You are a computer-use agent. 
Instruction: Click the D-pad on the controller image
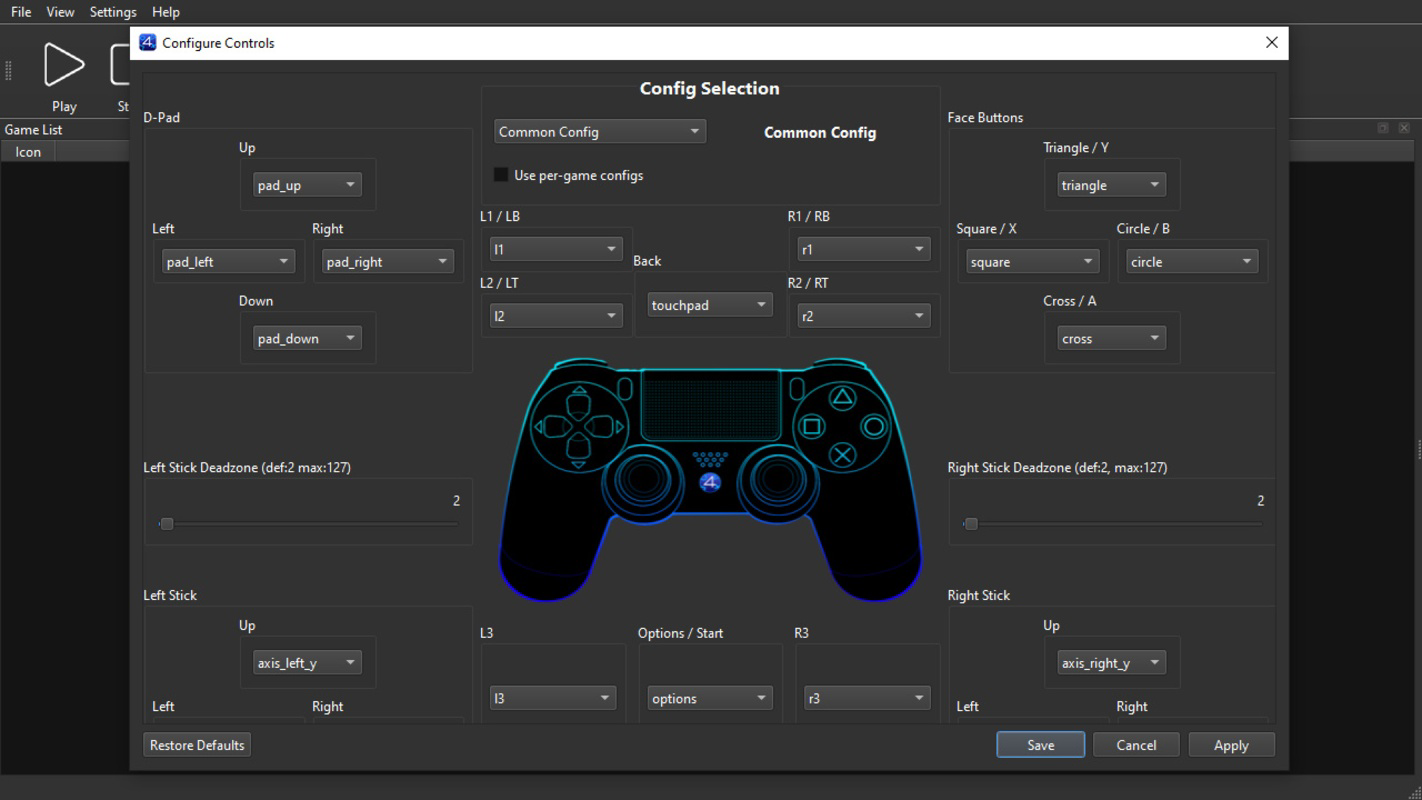click(579, 427)
